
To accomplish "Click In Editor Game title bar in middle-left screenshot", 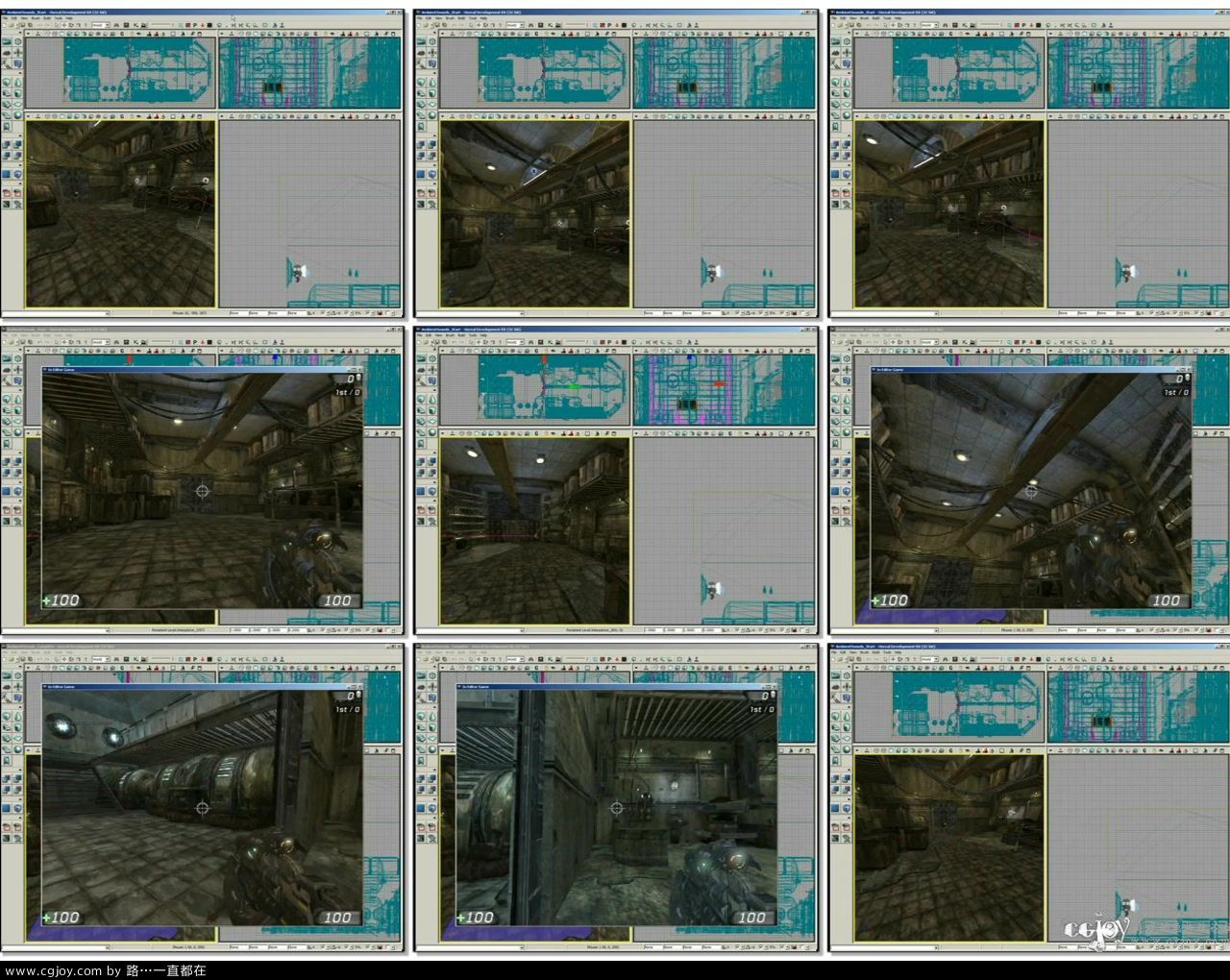I will click(x=203, y=369).
